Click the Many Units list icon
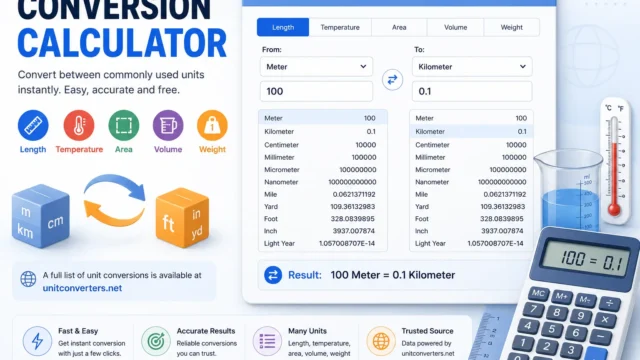The image size is (640, 360). coord(267,341)
